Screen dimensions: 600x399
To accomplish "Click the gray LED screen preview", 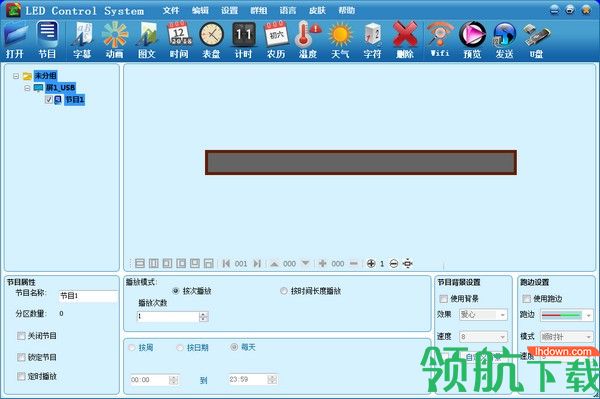I will click(x=361, y=163).
